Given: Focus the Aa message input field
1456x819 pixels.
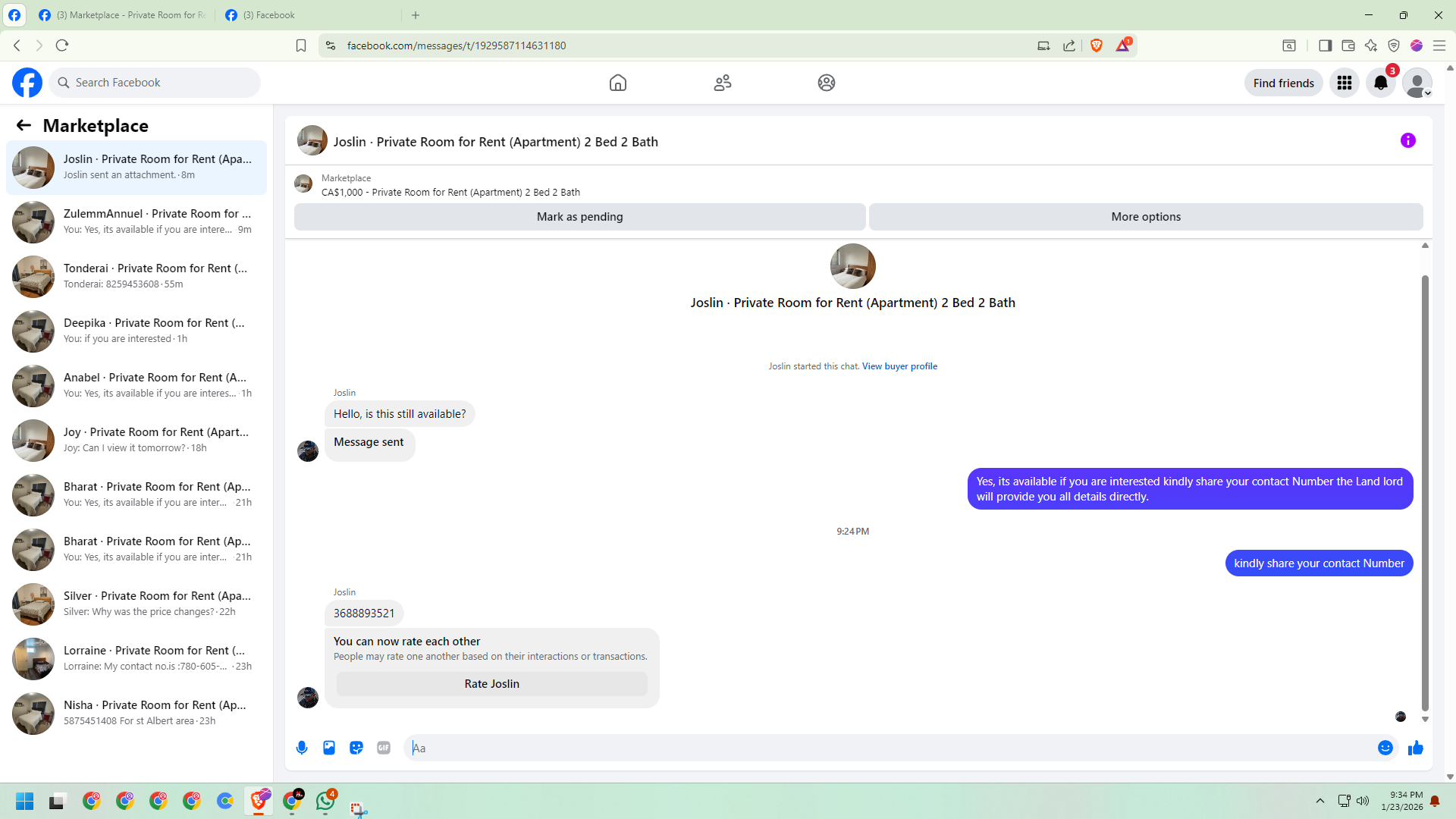Looking at the screenshot, I should (x=887, y=748).
